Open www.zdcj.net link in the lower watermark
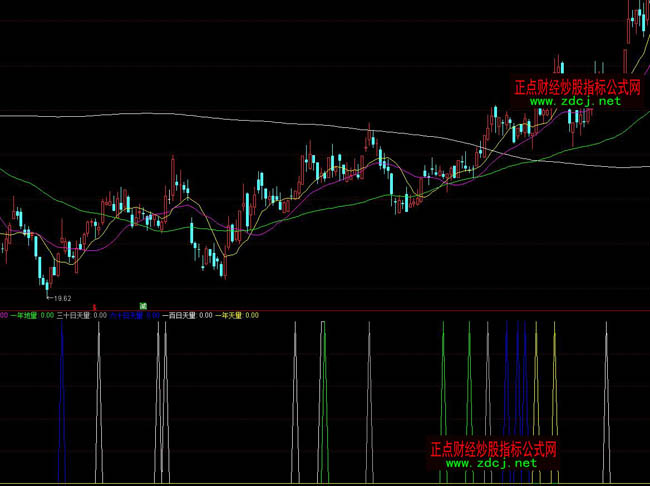 [x=491, y=463]
